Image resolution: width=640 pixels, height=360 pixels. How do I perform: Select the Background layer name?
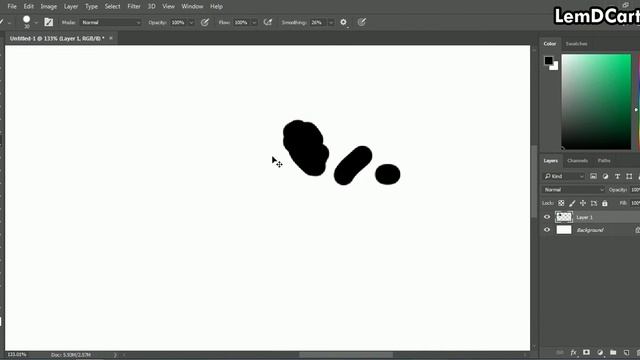tap(590, 230)
